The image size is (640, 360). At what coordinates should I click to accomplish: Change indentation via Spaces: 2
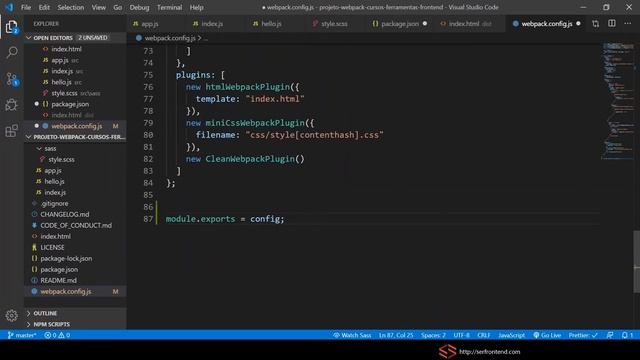point(433,335)
